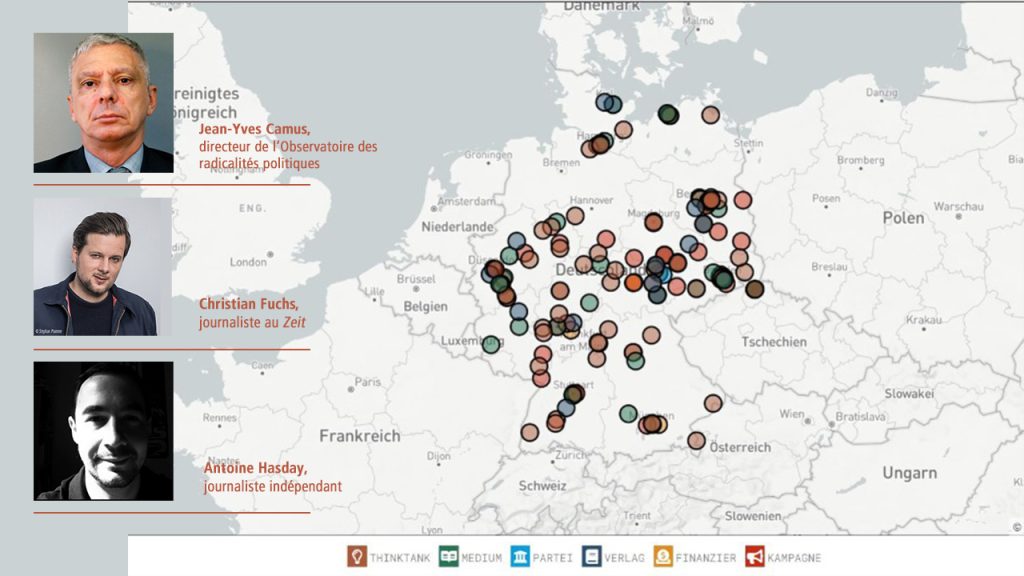Open Christian Fuchs portrait photo
This screenshot has height=576, width=1024.
click(x=103, y=266)
